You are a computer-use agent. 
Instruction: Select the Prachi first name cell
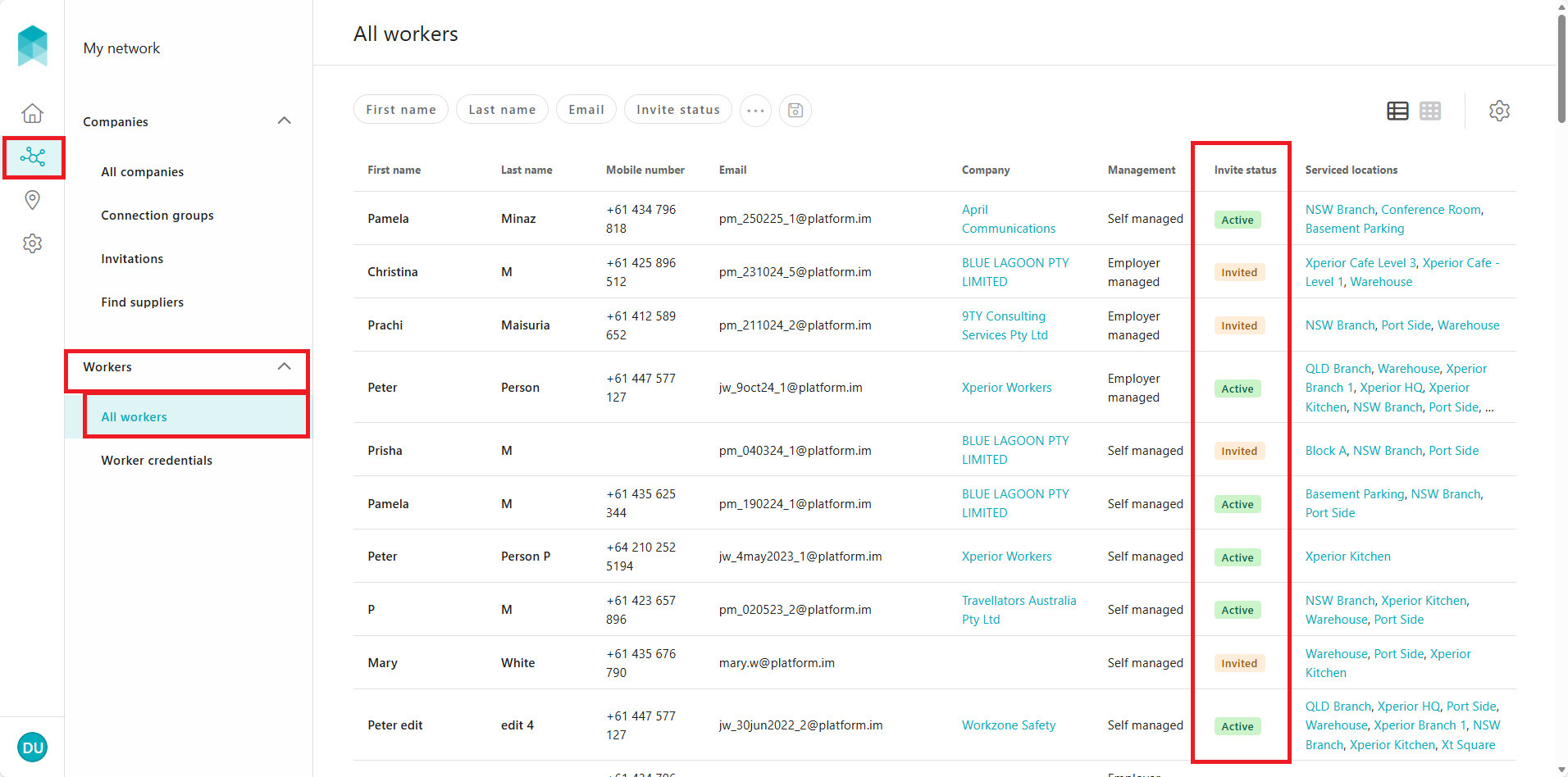[x=385, y=325]
